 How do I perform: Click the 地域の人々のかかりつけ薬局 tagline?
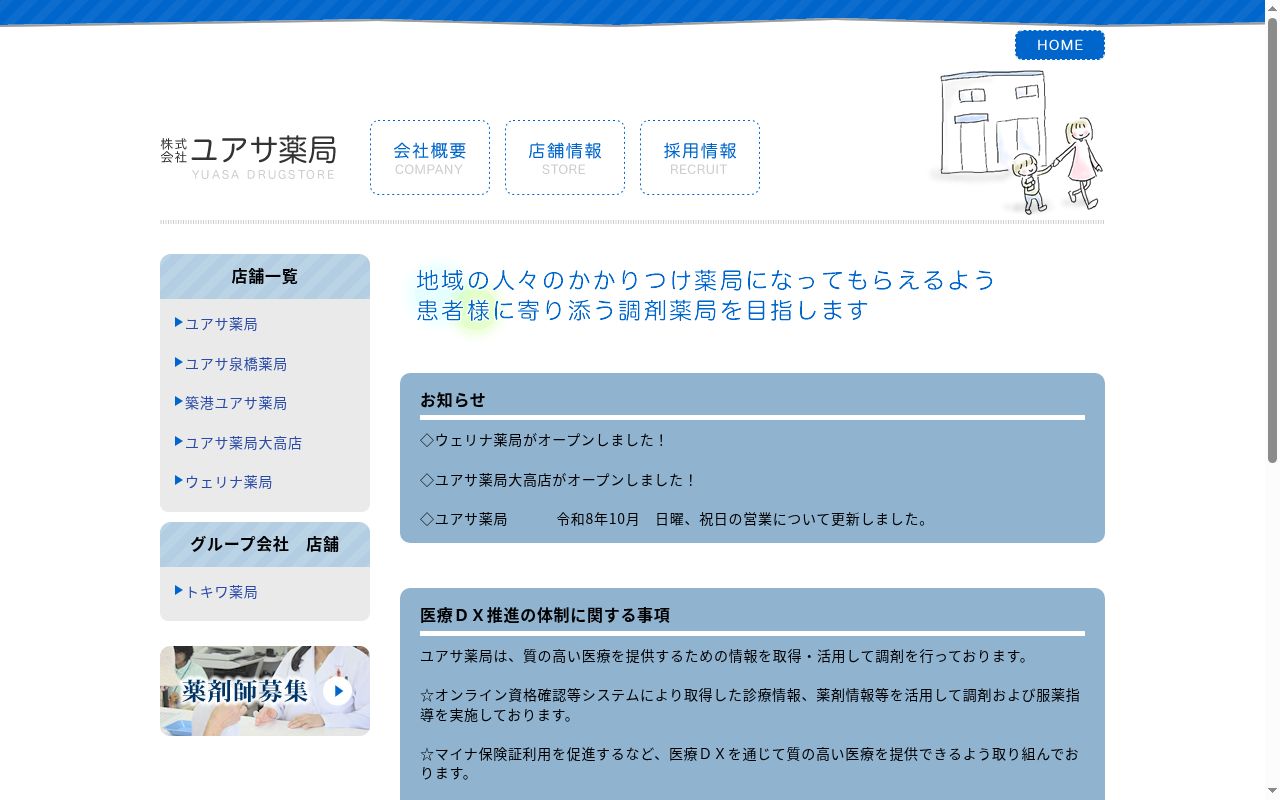(706, 295)
